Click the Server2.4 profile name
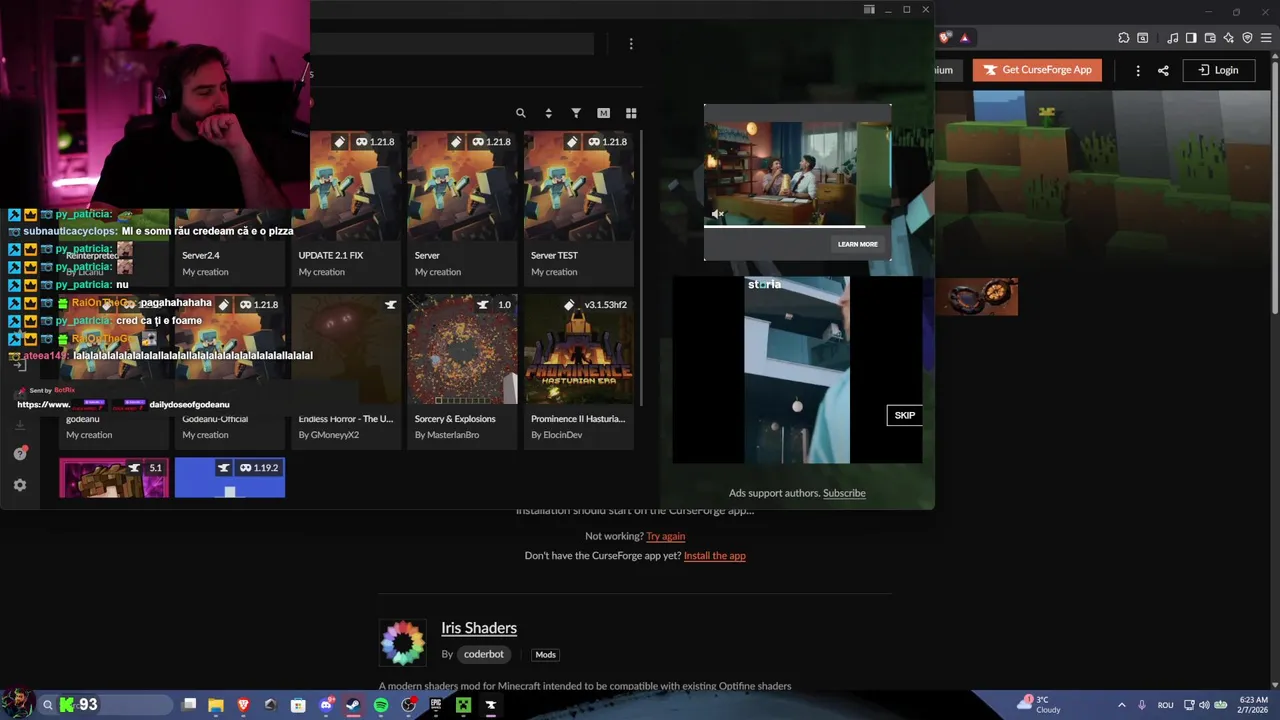This screenshot has height=720, width=1280. click(201, 255)
